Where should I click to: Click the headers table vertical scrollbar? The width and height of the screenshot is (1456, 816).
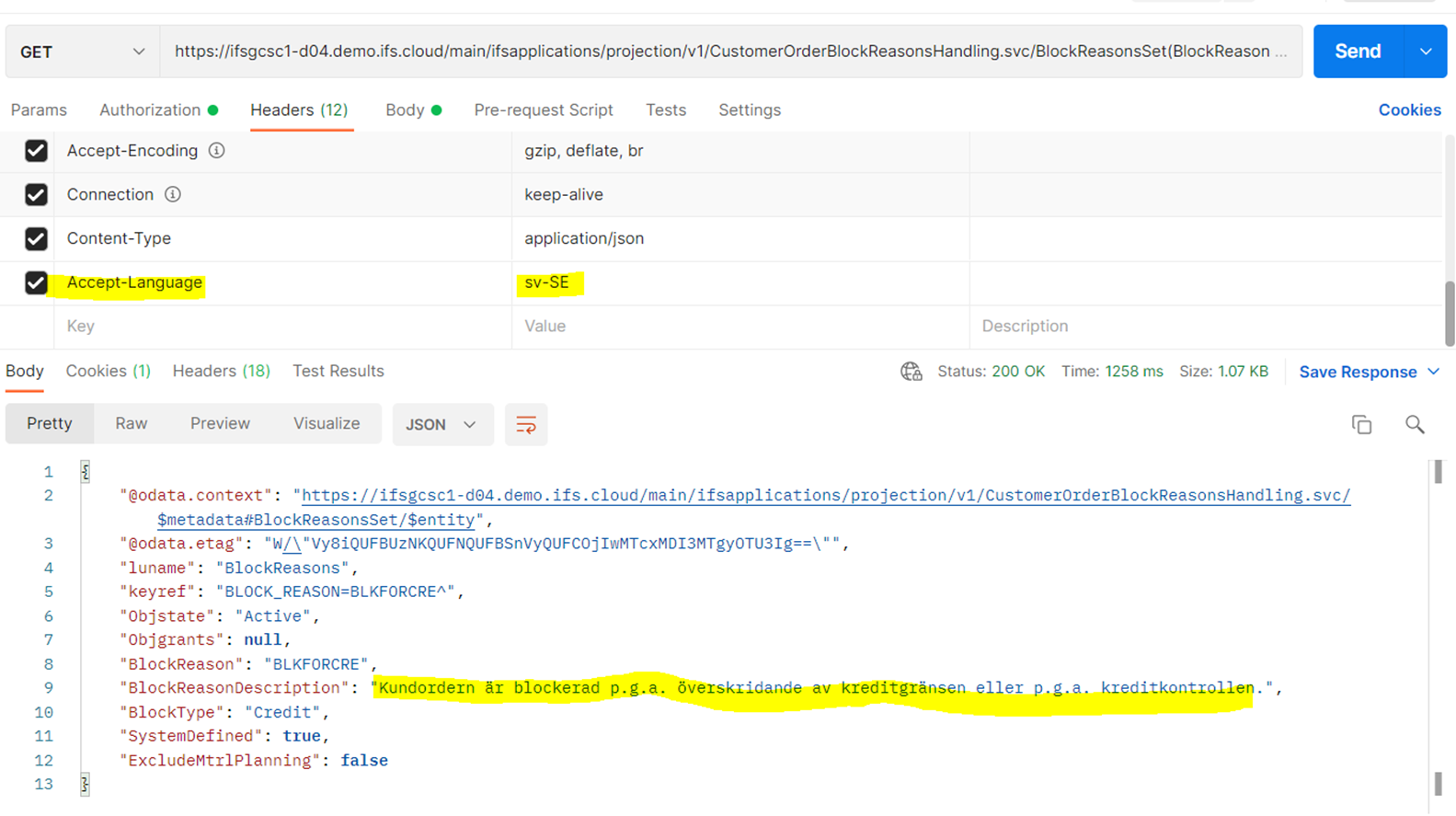(1449, 313)
